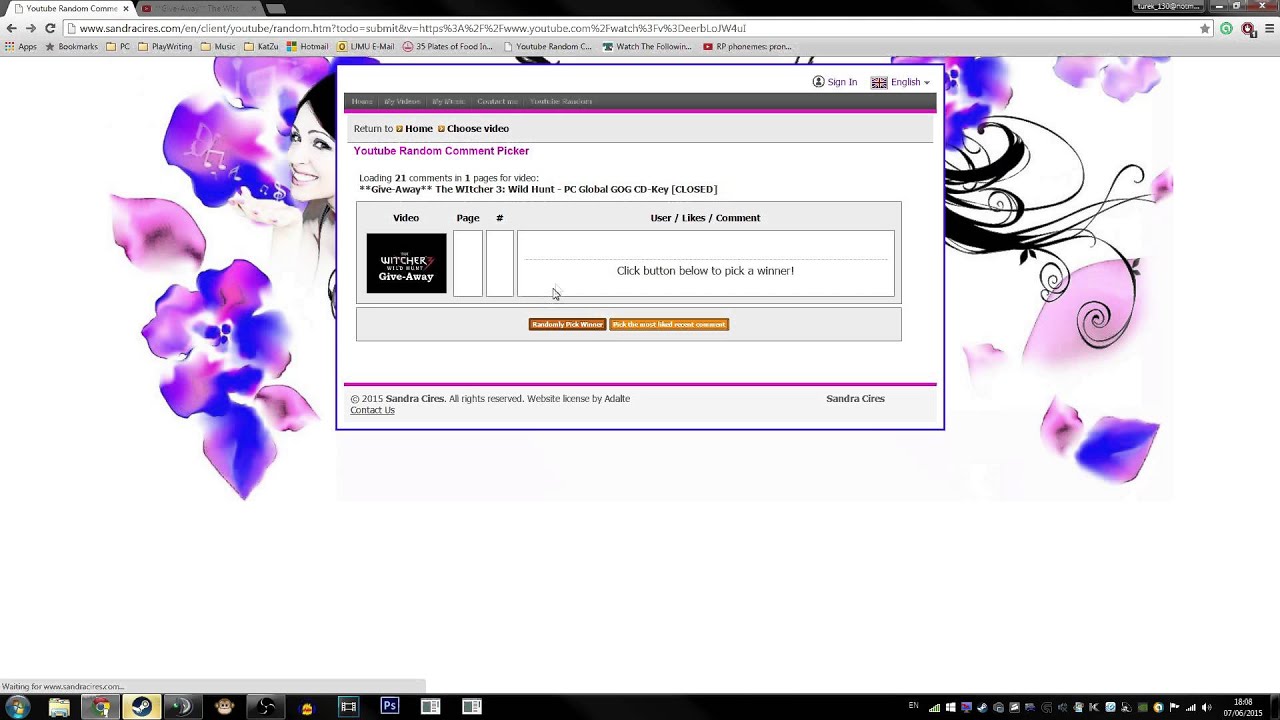The width and height of the screenshot is (1280, 720).
Task: Close the Youtube Random Comment tab
Action: (126, 9)
